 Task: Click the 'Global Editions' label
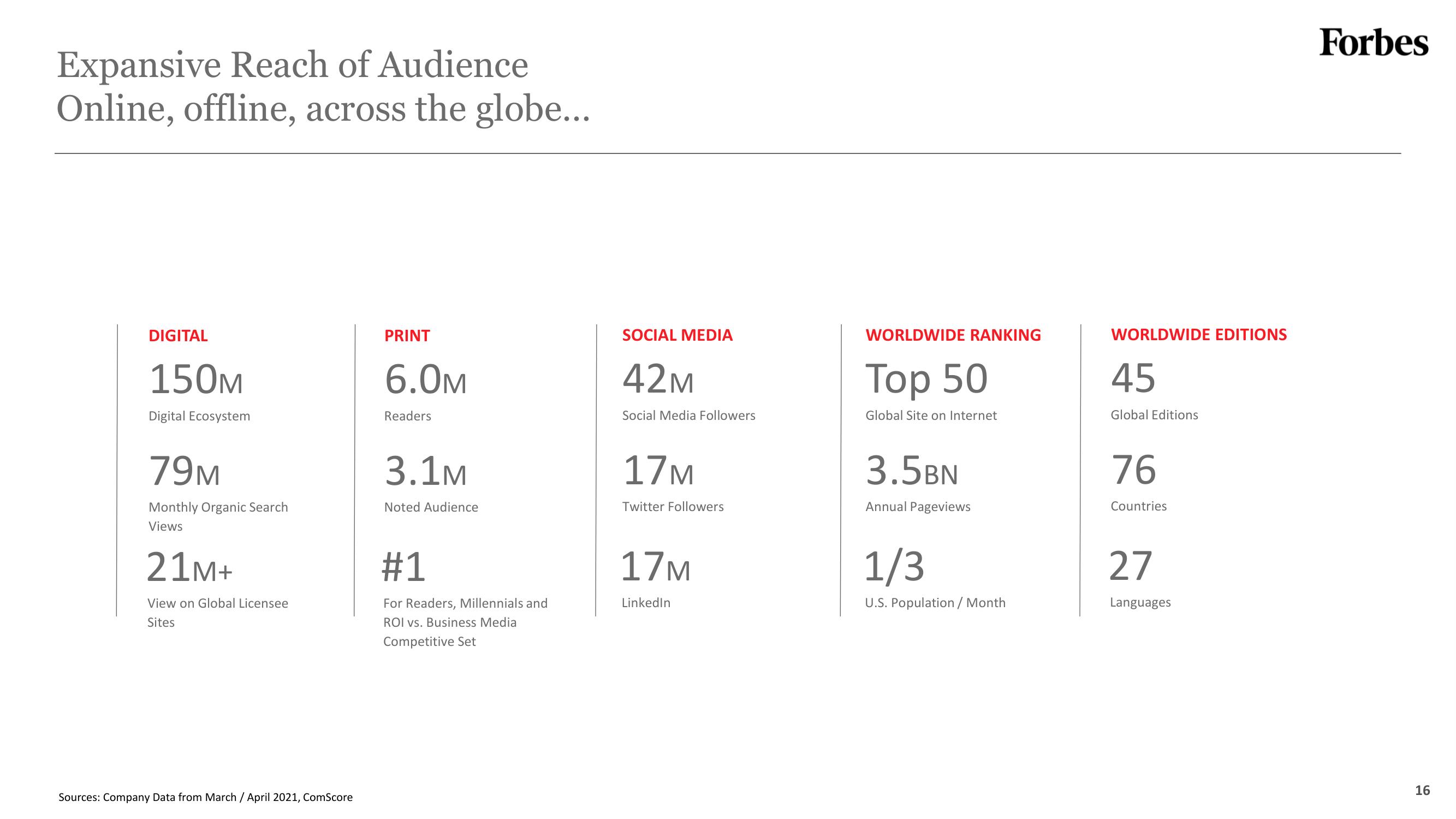tap(1154, 415)
